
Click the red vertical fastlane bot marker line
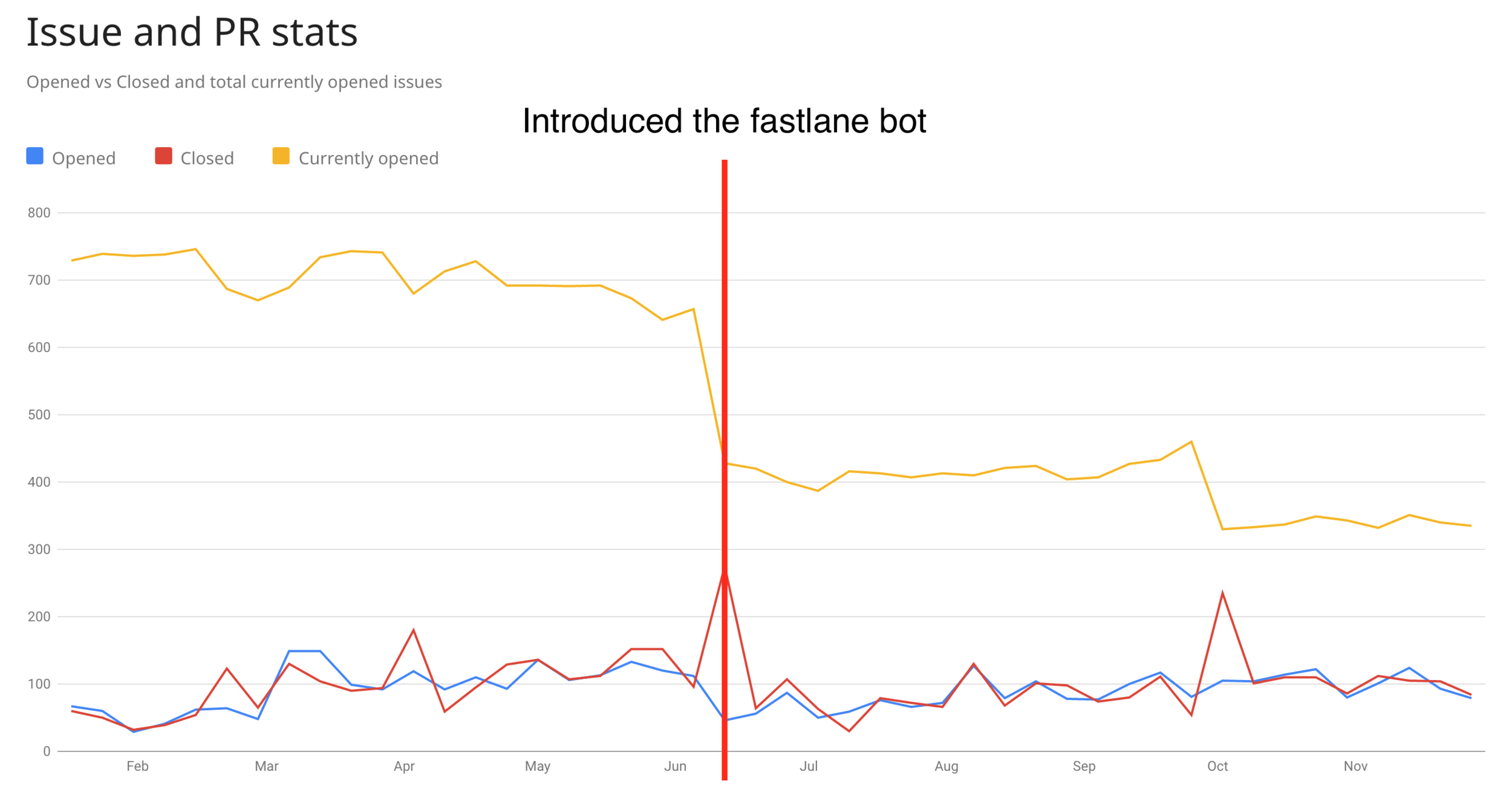[x=724, y=469]
